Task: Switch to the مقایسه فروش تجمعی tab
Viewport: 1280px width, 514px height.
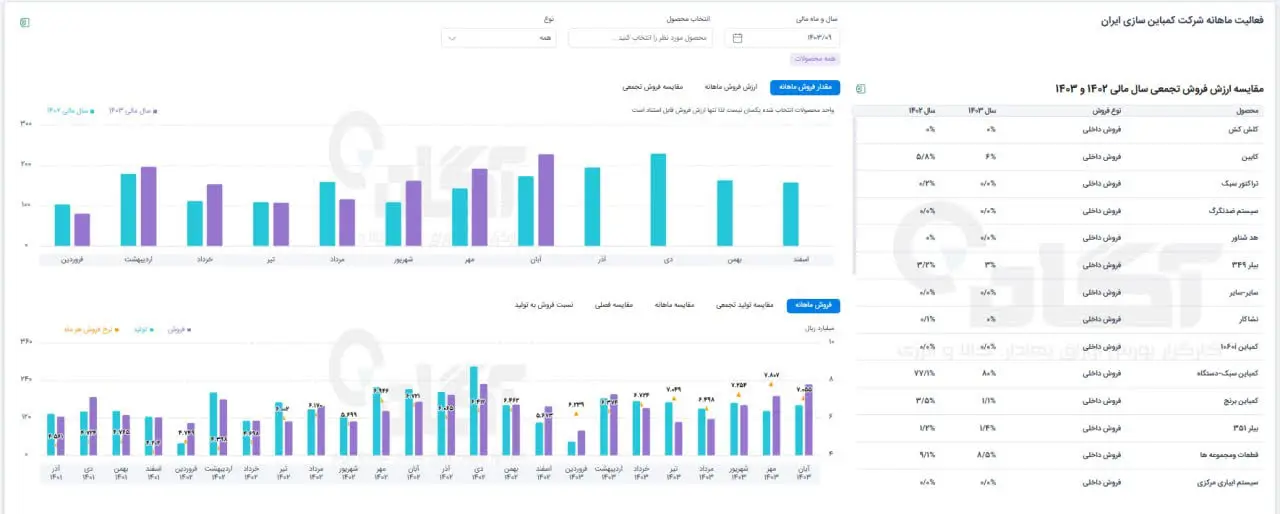Action: point(655,87)
